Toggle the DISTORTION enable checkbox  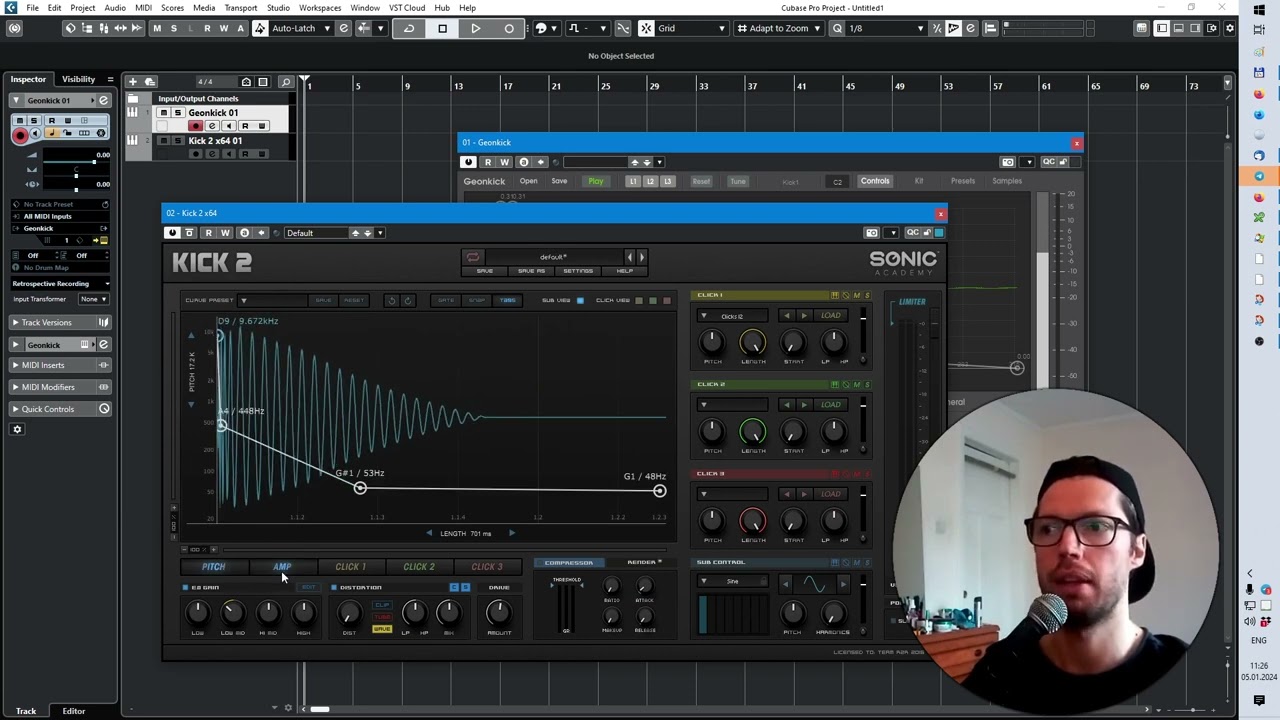click(334, 587)
